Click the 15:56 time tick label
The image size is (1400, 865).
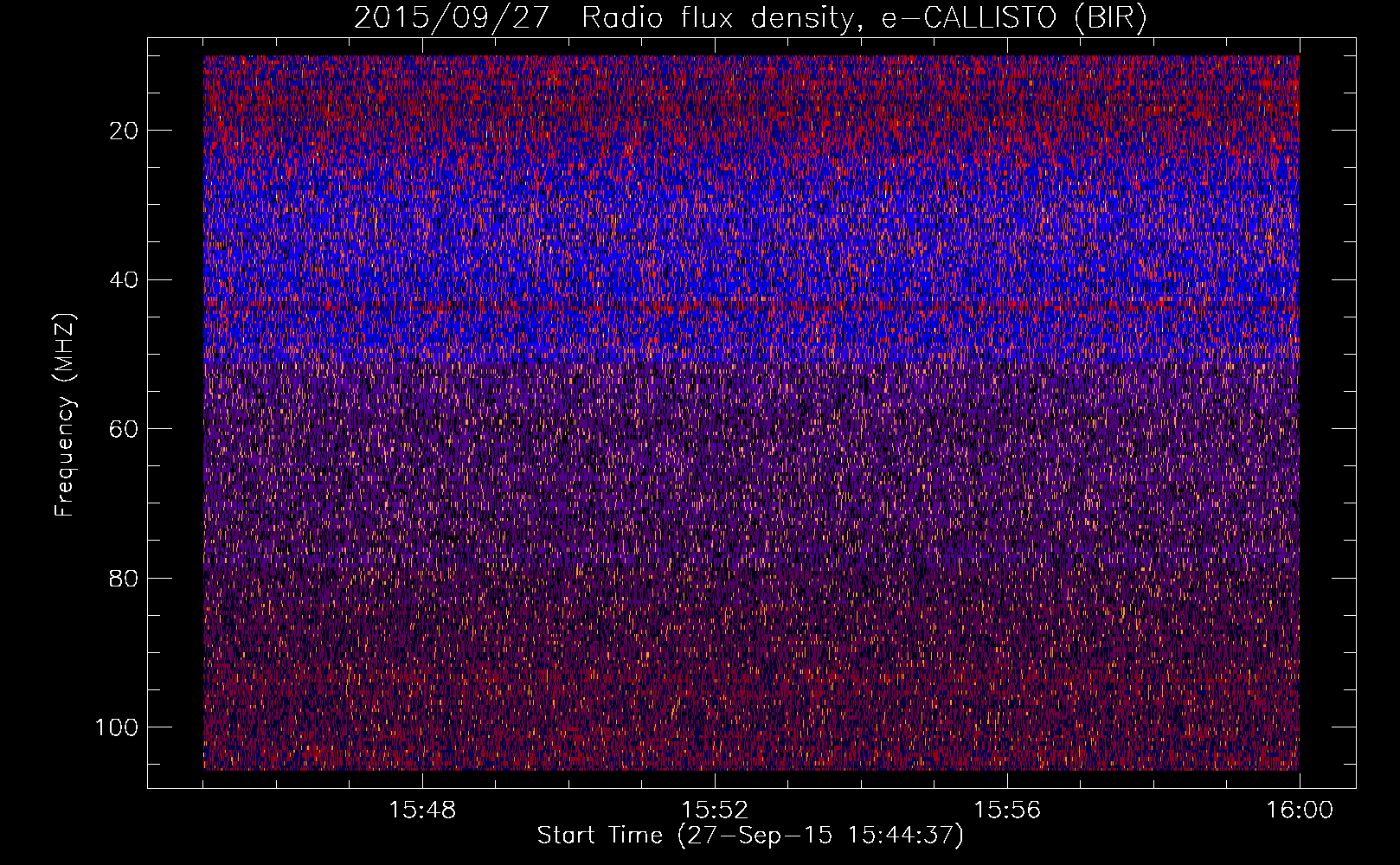pos(1007,811)
